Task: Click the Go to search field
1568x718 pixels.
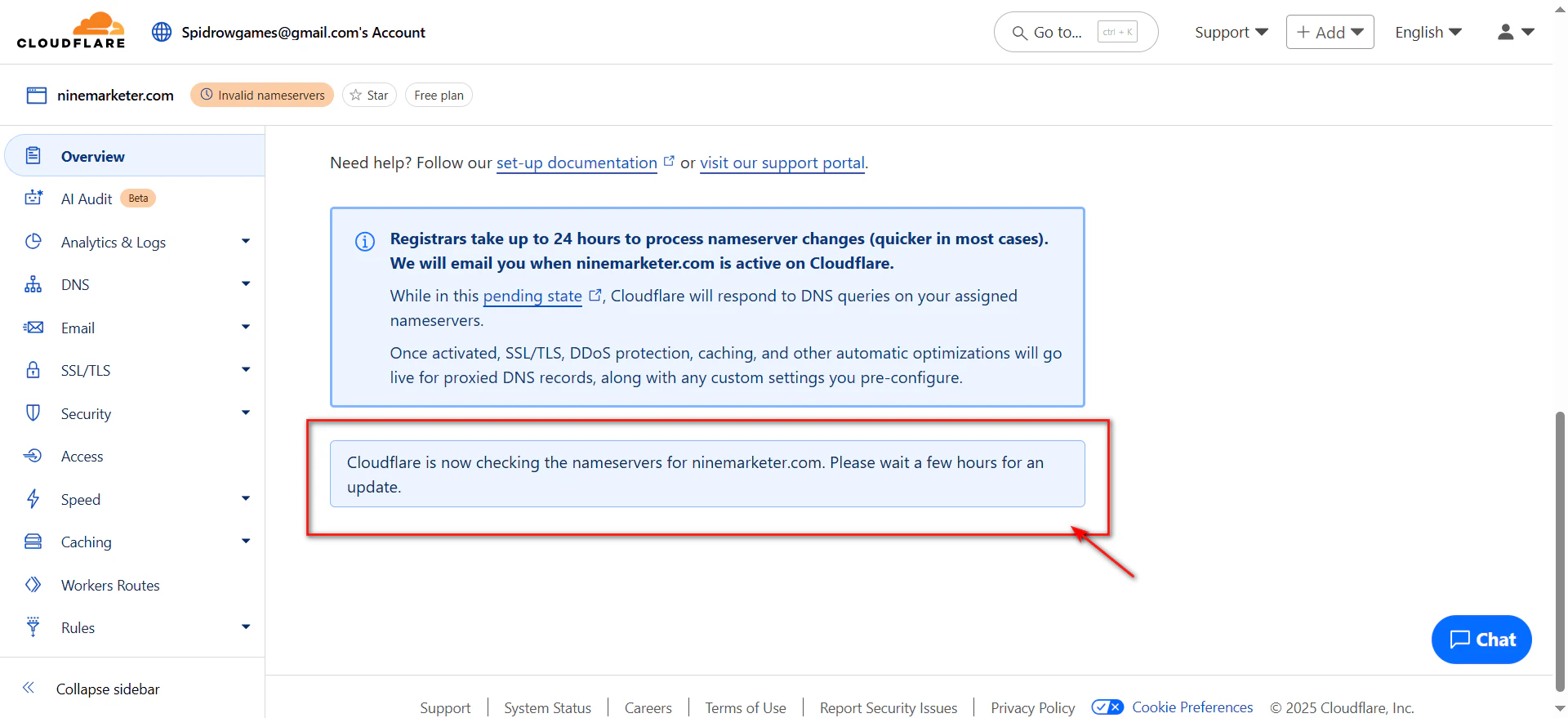Action: pyautogui.click(x=1076, y=32)
